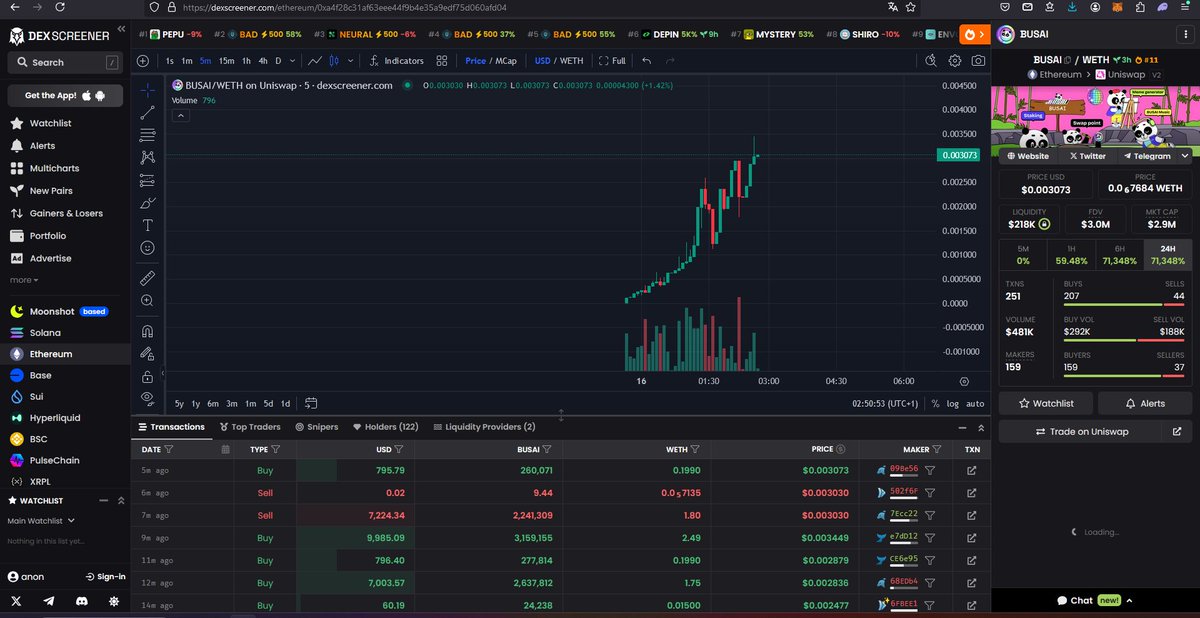
Task: Toggle auto scale on chart
Action: (x=975, y=404)
